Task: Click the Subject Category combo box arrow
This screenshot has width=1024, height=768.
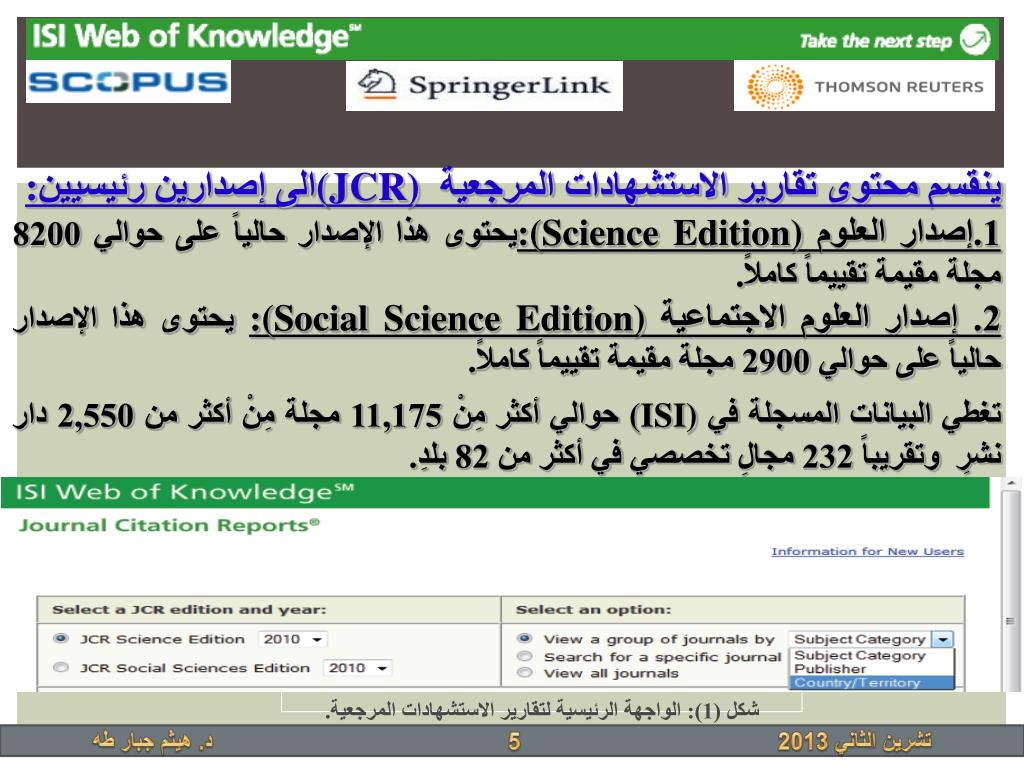Action: click(942, 639)
